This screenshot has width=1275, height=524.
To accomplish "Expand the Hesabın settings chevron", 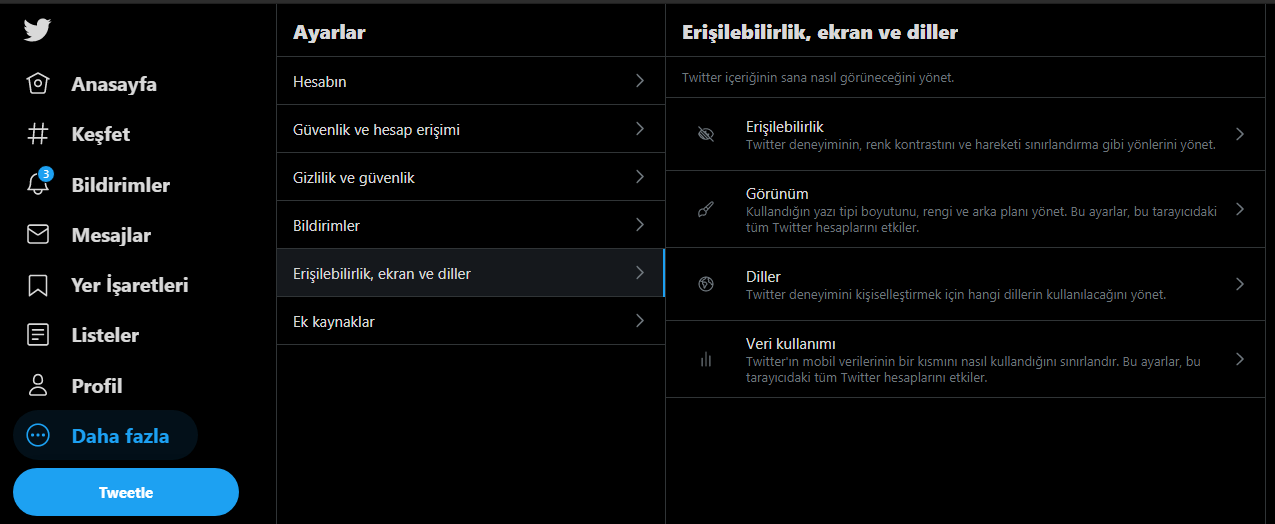I will pos(640,81).
